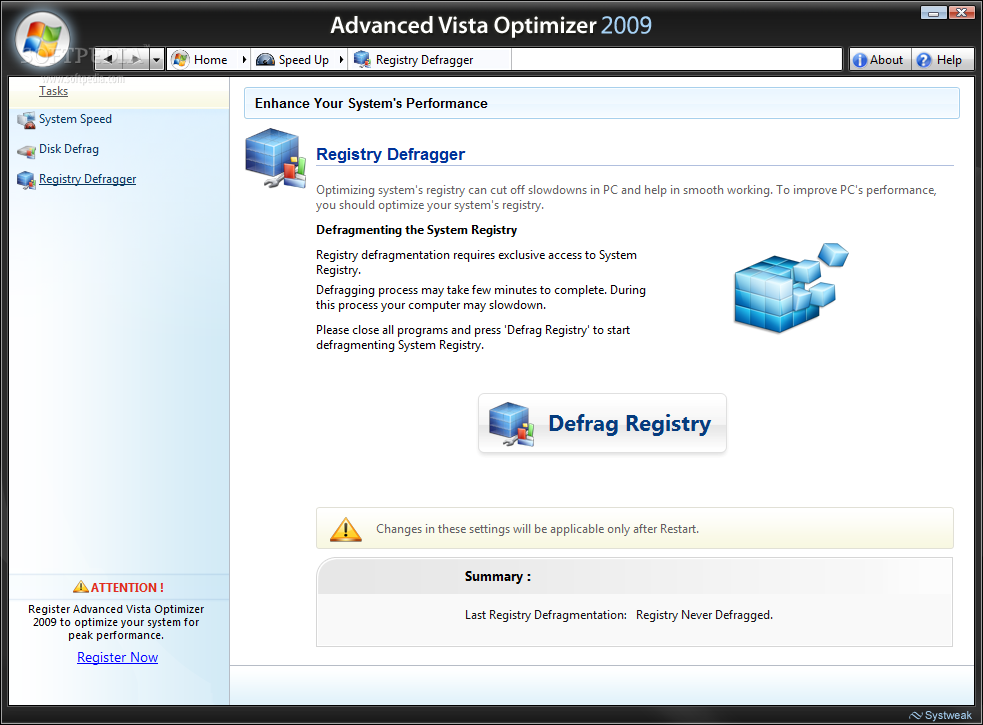Click the Registry Defragger sidebar icon
This screenshot has height=725, width=983.
26,180
